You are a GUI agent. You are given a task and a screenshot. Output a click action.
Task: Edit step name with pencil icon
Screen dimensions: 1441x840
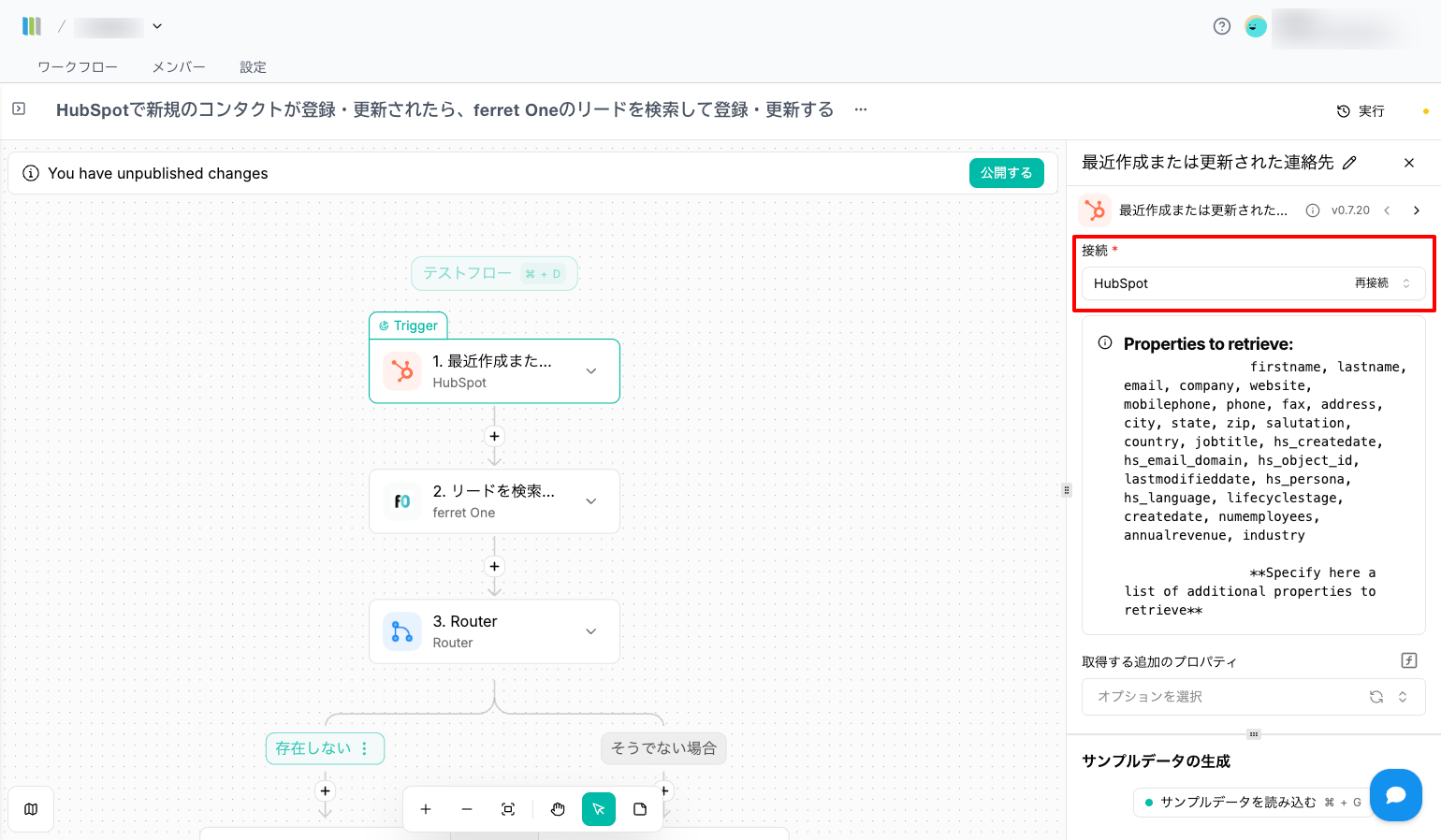point(1349,163)
